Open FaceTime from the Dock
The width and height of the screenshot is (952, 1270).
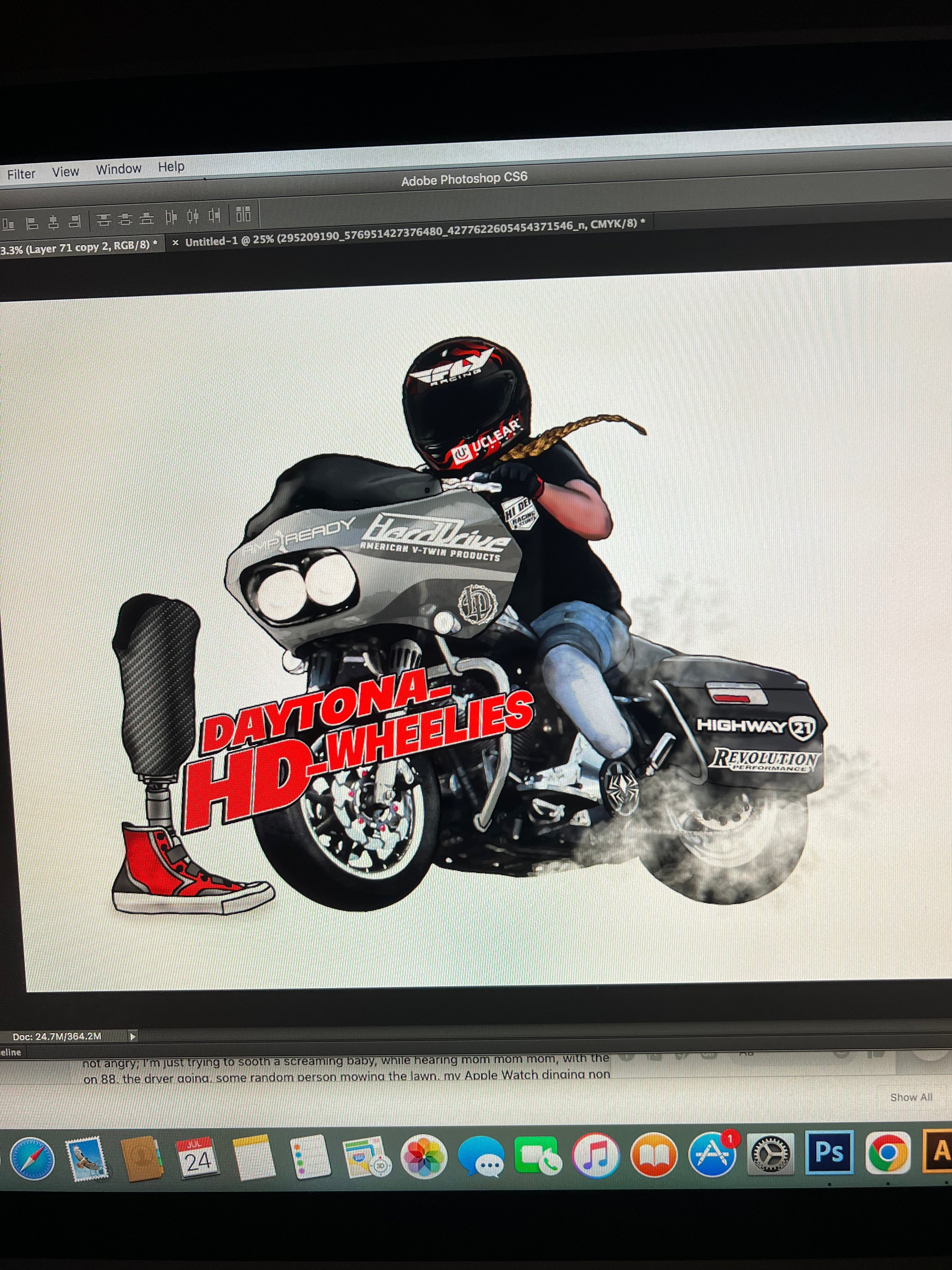click(x=538, y=1155)
